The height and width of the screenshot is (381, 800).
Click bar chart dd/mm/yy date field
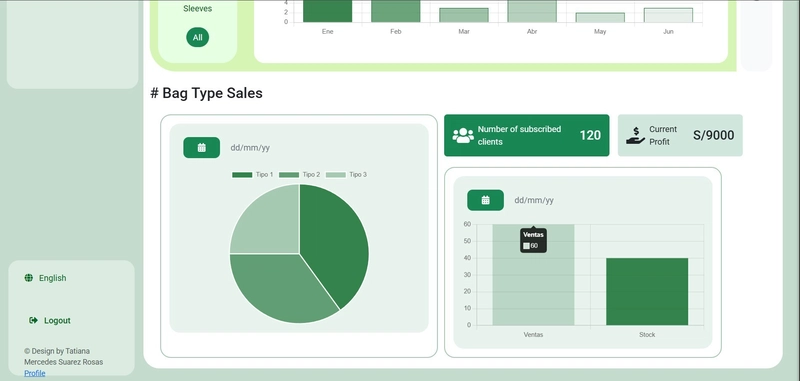pyautogui.click(x=534, y=200)
